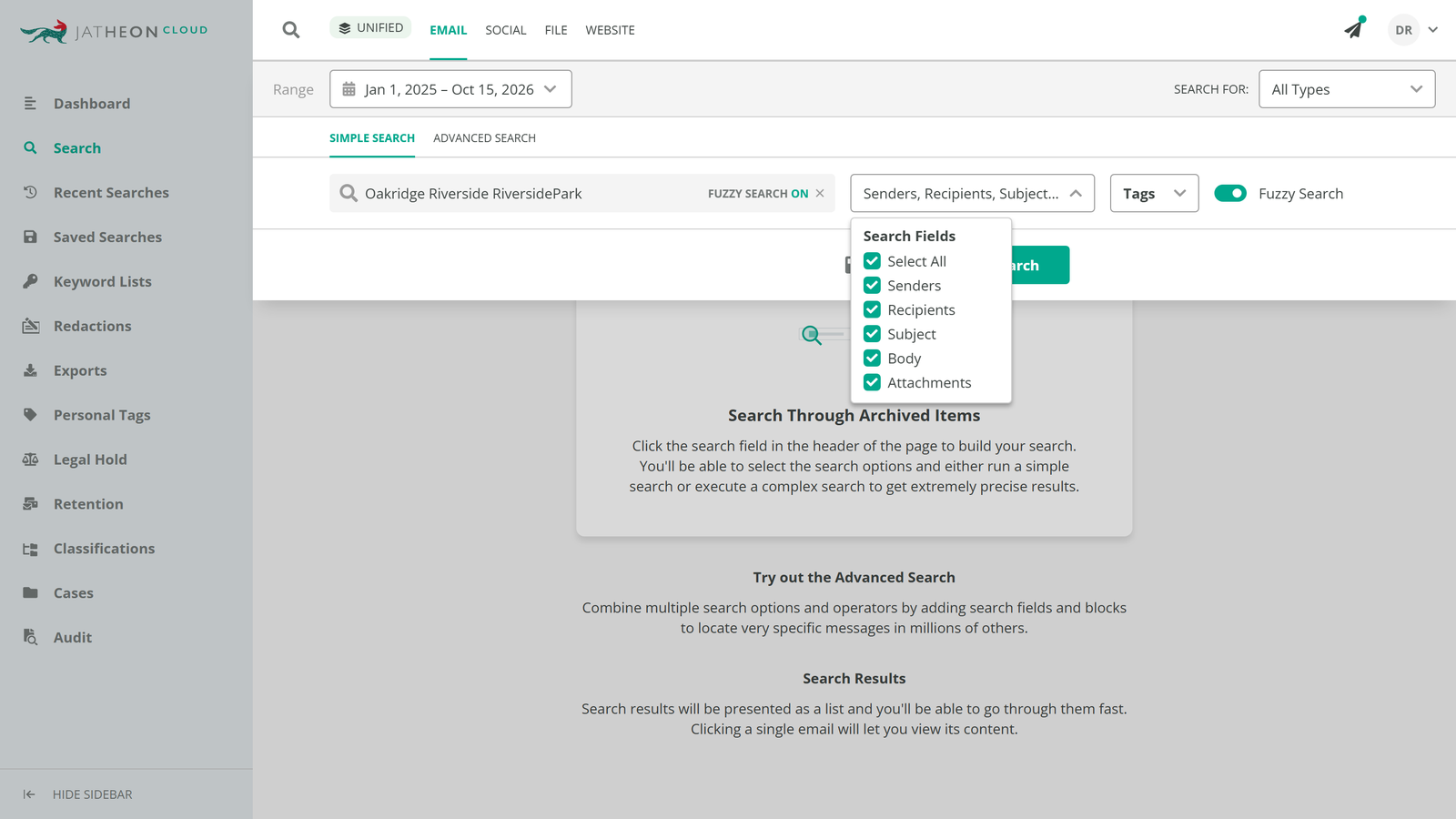Click the Legal Hold scales icon

click(30, 460)
